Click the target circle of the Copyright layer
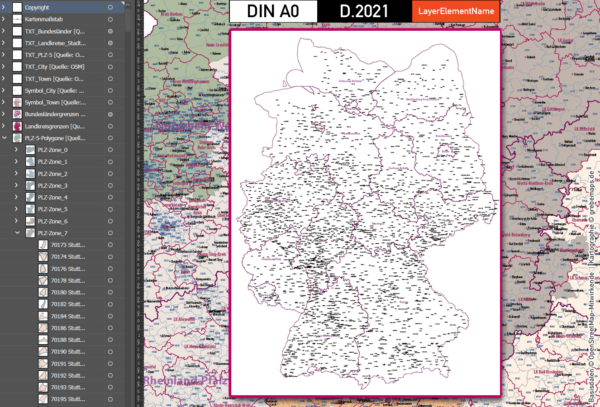The height and width of the screenshot is (407, 600). pyautogui.click(x=110, y=7)
